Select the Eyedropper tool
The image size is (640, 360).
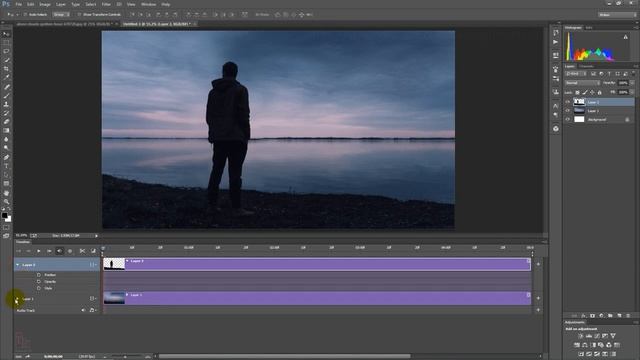coord(6,78)
